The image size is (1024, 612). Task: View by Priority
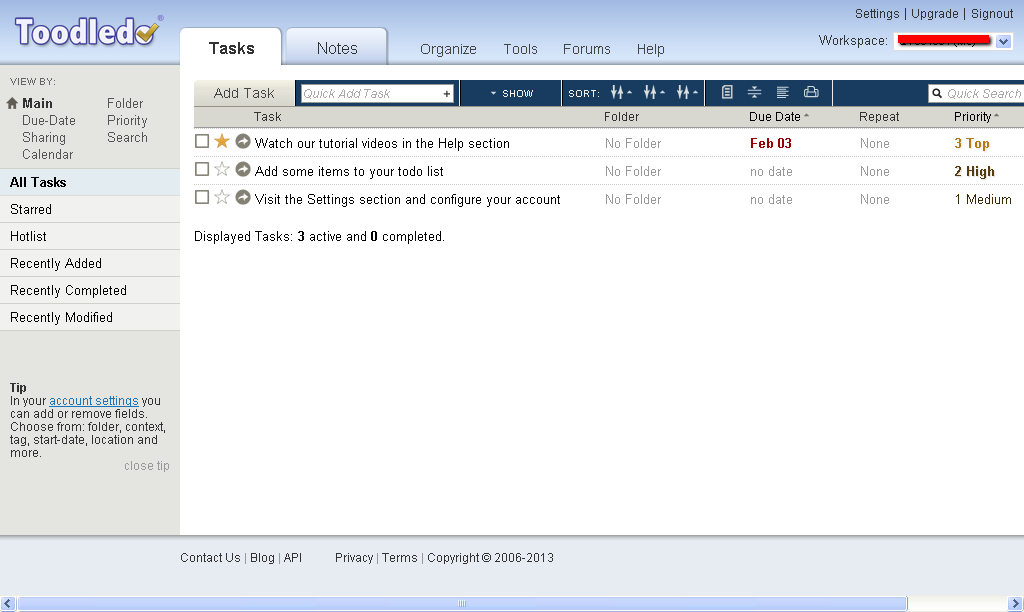(127, 121)
